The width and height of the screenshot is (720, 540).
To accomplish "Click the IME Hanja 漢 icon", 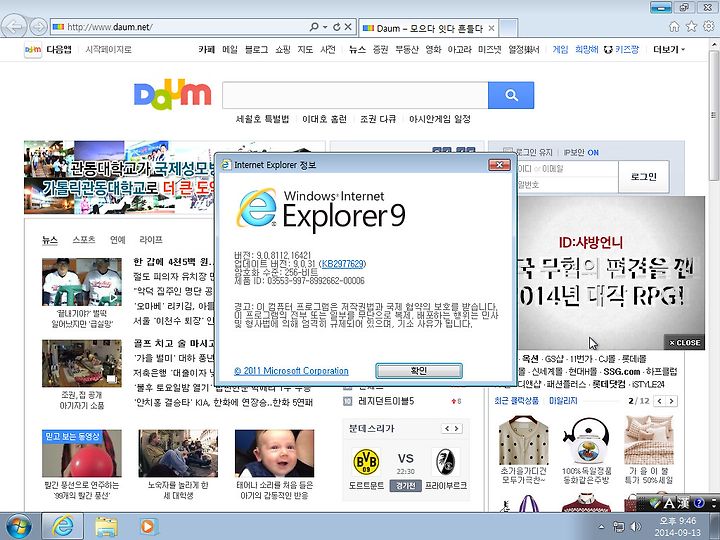I will point(684,503).
